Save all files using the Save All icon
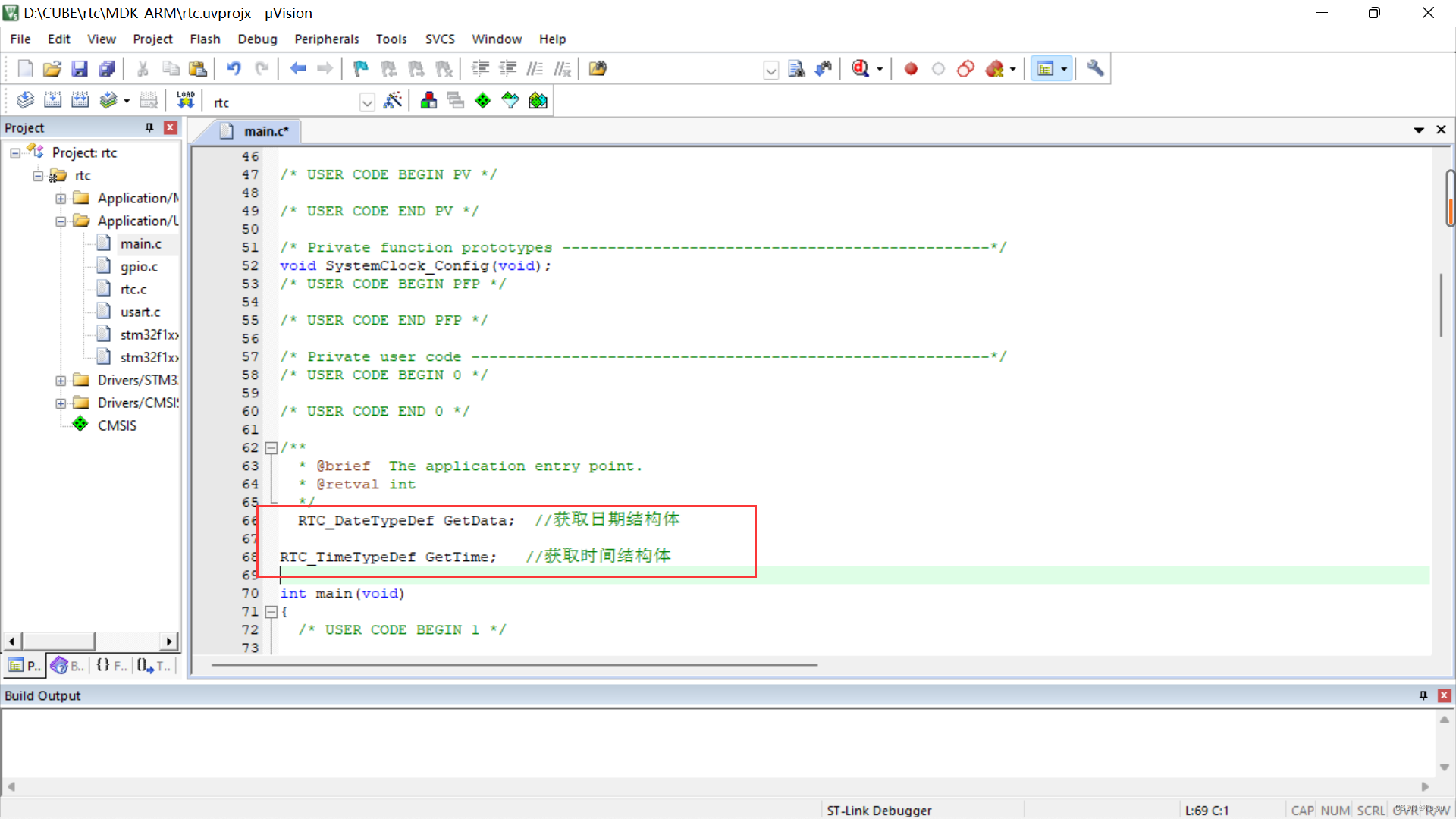The image size is (1456, 819). pos(107,69)
